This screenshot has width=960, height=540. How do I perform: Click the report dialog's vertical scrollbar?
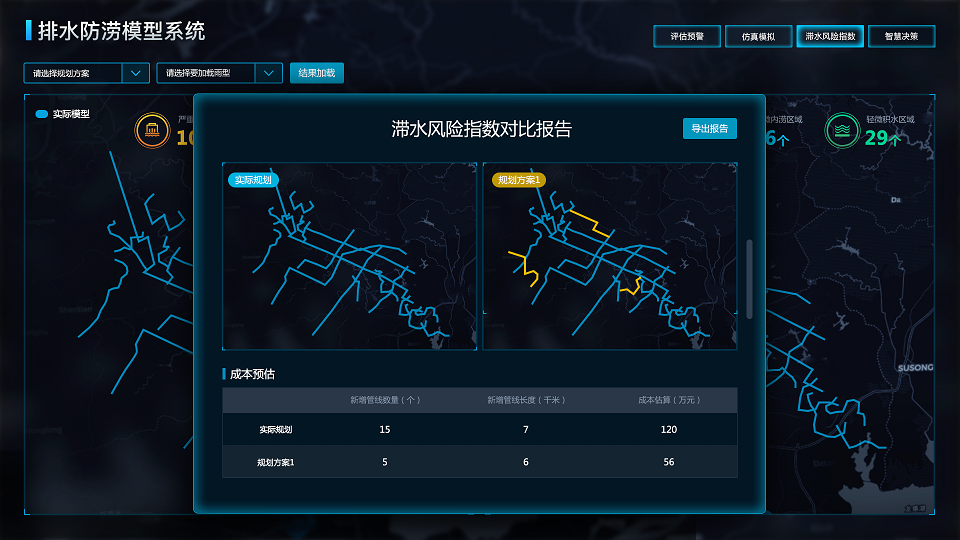(x=750, y=278)
